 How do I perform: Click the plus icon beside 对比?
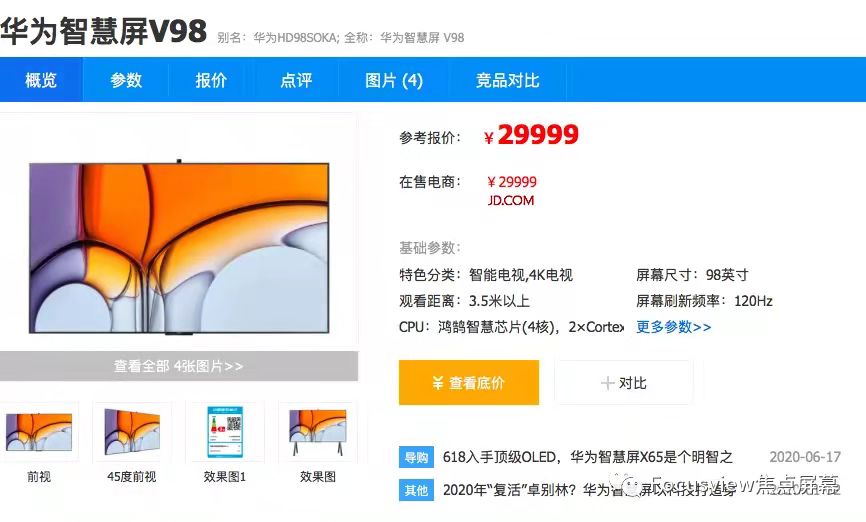pyautogui.click(x=608, y=383)
